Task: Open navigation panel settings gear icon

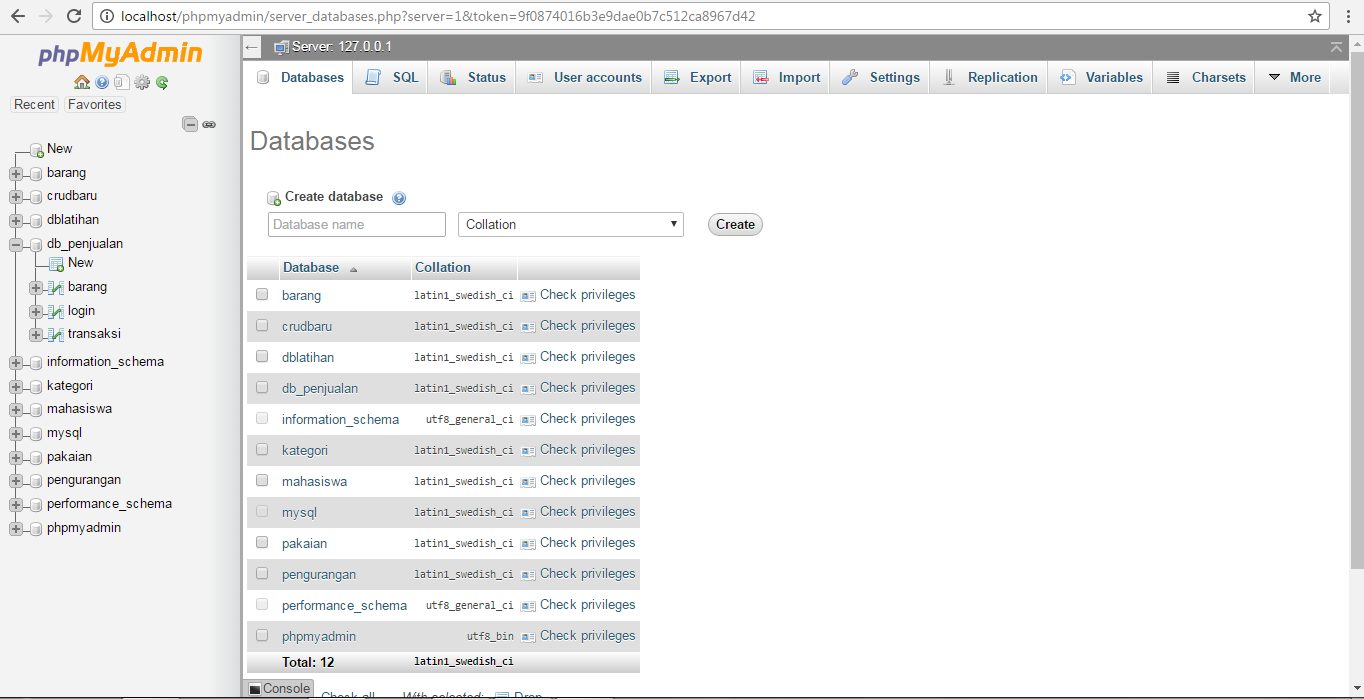Action: click(142, 82)
